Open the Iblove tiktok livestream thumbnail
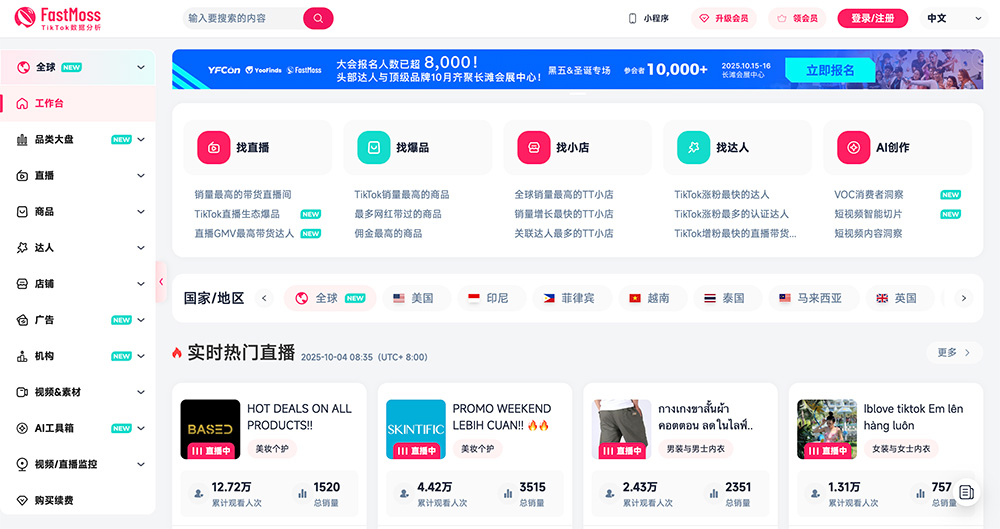Screen dimensions: 1000x529 tap(827, 429)
